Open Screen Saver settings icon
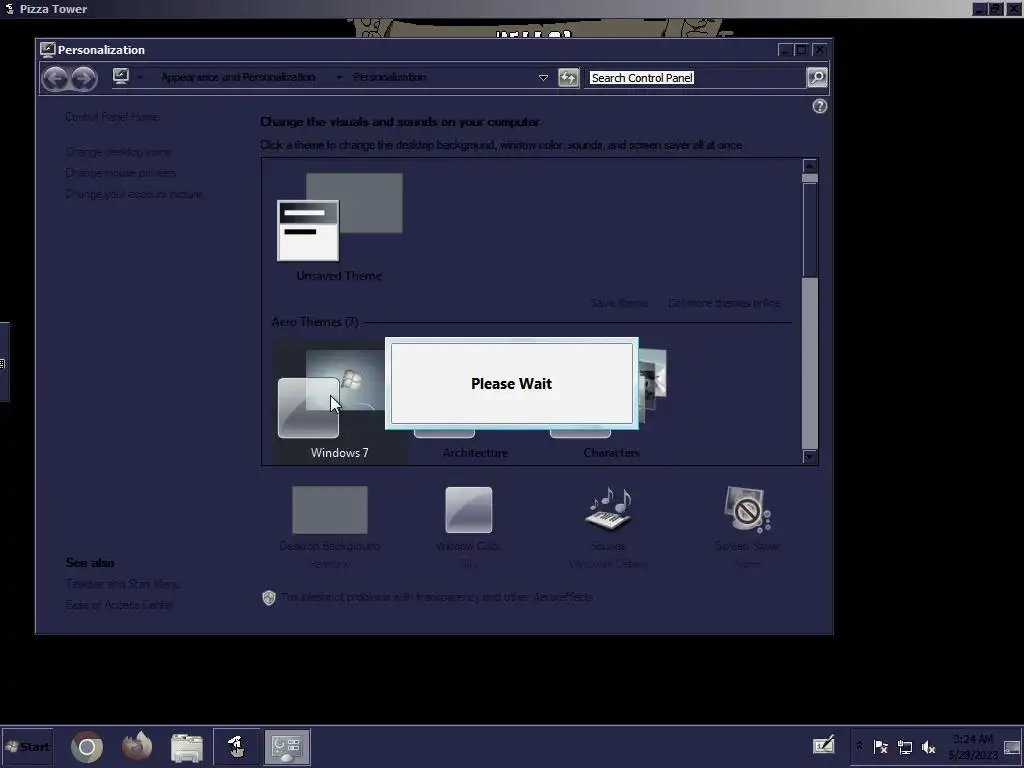The image size is (1024, 768). (747, 510)
